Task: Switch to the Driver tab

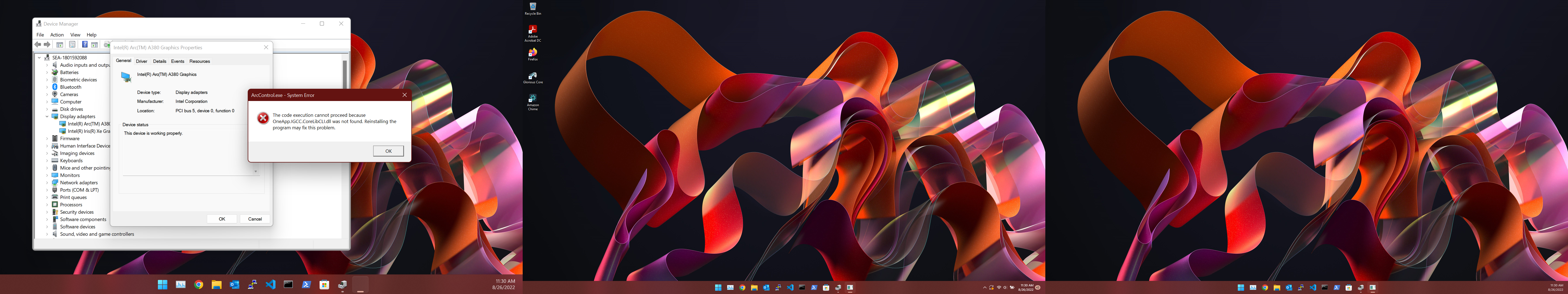Action: click(141, 62)
